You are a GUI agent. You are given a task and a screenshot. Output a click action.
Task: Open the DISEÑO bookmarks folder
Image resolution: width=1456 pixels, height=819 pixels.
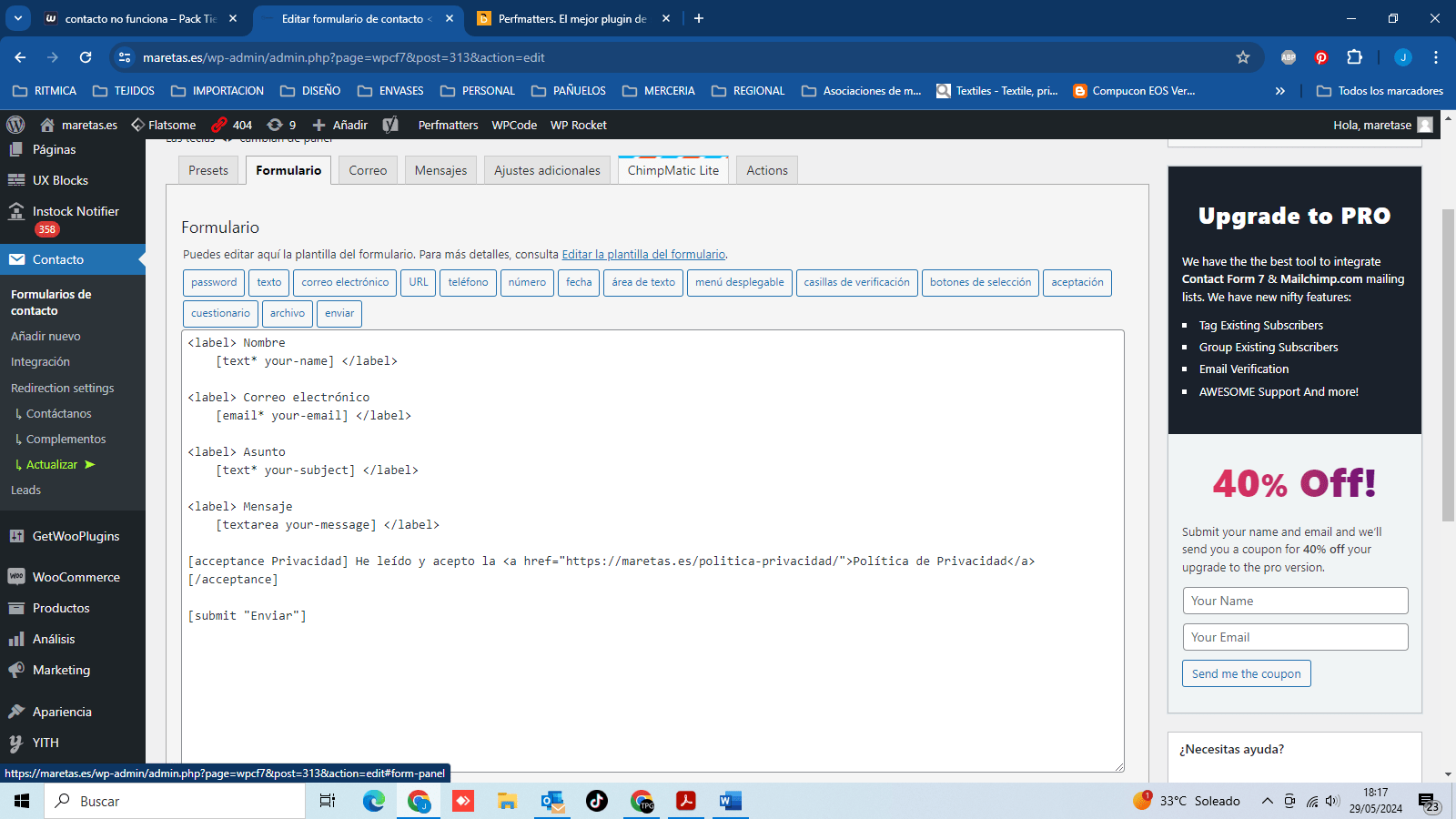[310, 91]
